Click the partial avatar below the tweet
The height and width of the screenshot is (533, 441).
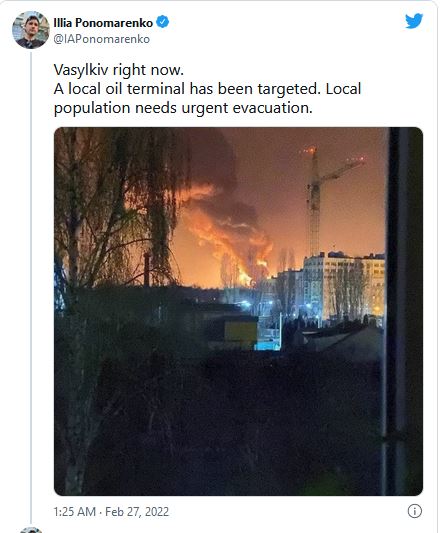pyautogui.click(x=31, y=530)
